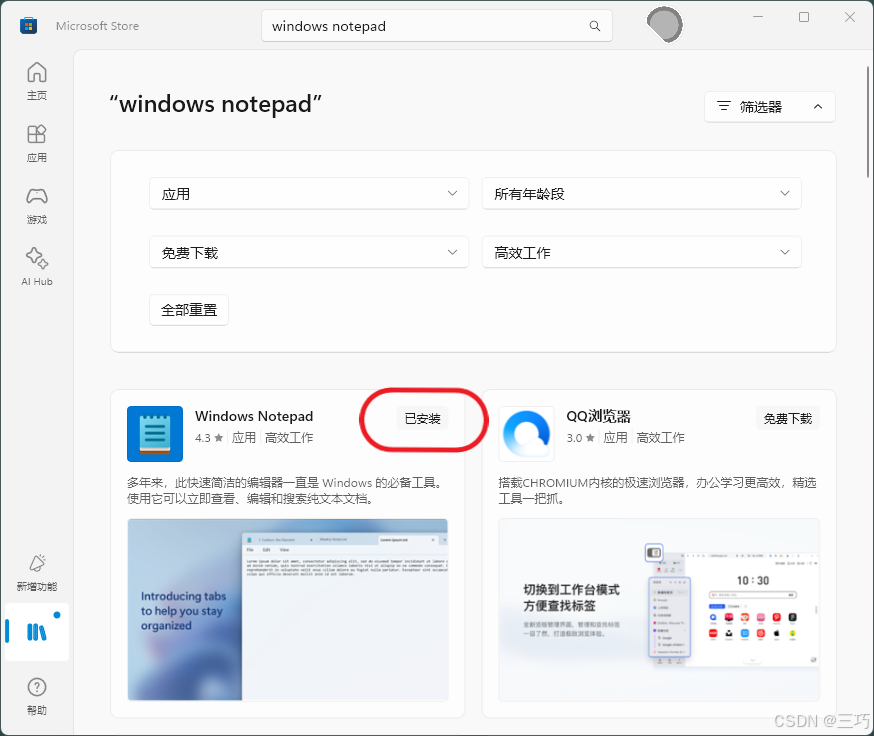Open 帮助 help
This screenshot has height=736, width=874.
point(37,696)
